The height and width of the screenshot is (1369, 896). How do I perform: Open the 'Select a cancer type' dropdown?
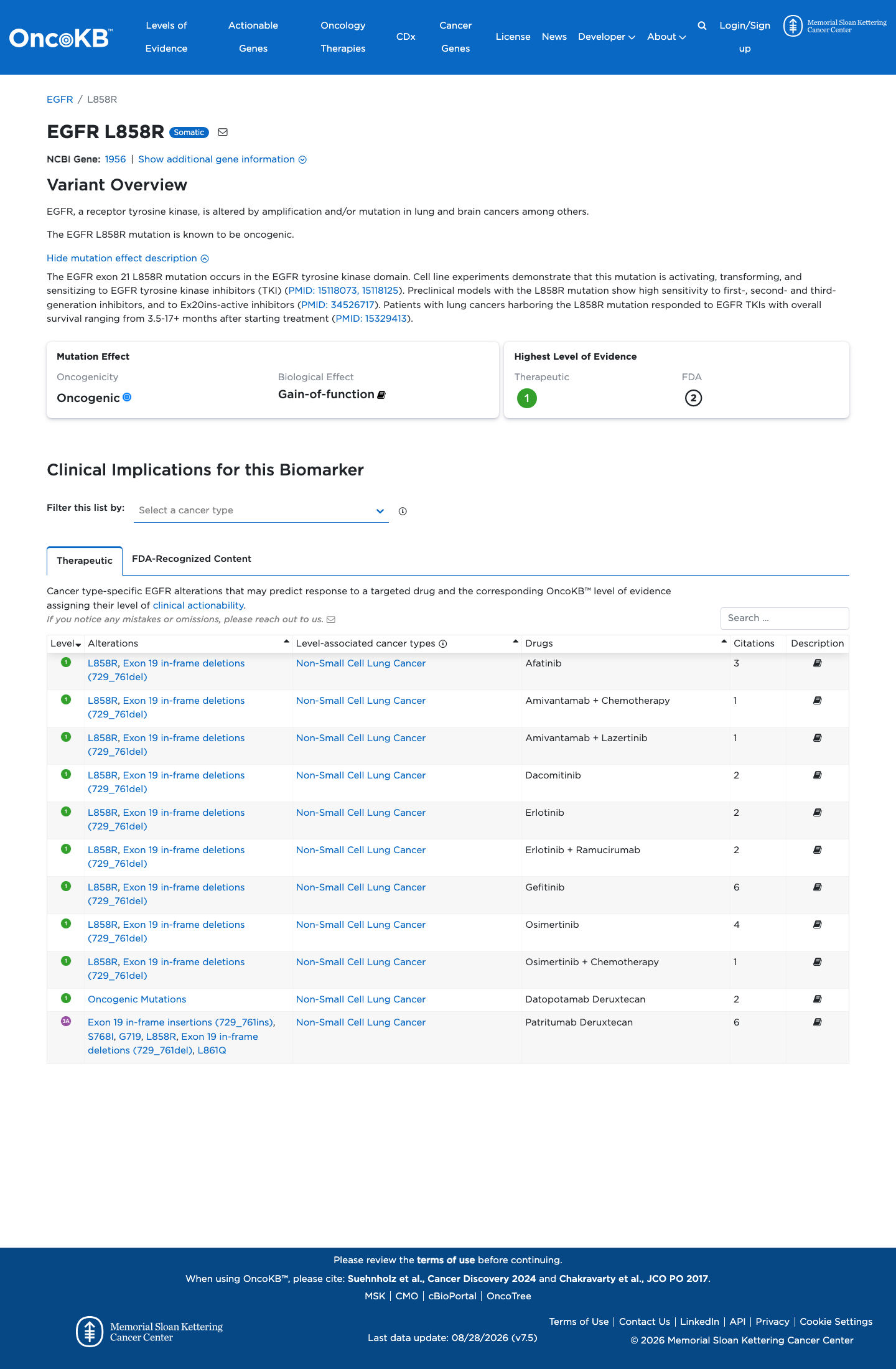pos(261,510)
